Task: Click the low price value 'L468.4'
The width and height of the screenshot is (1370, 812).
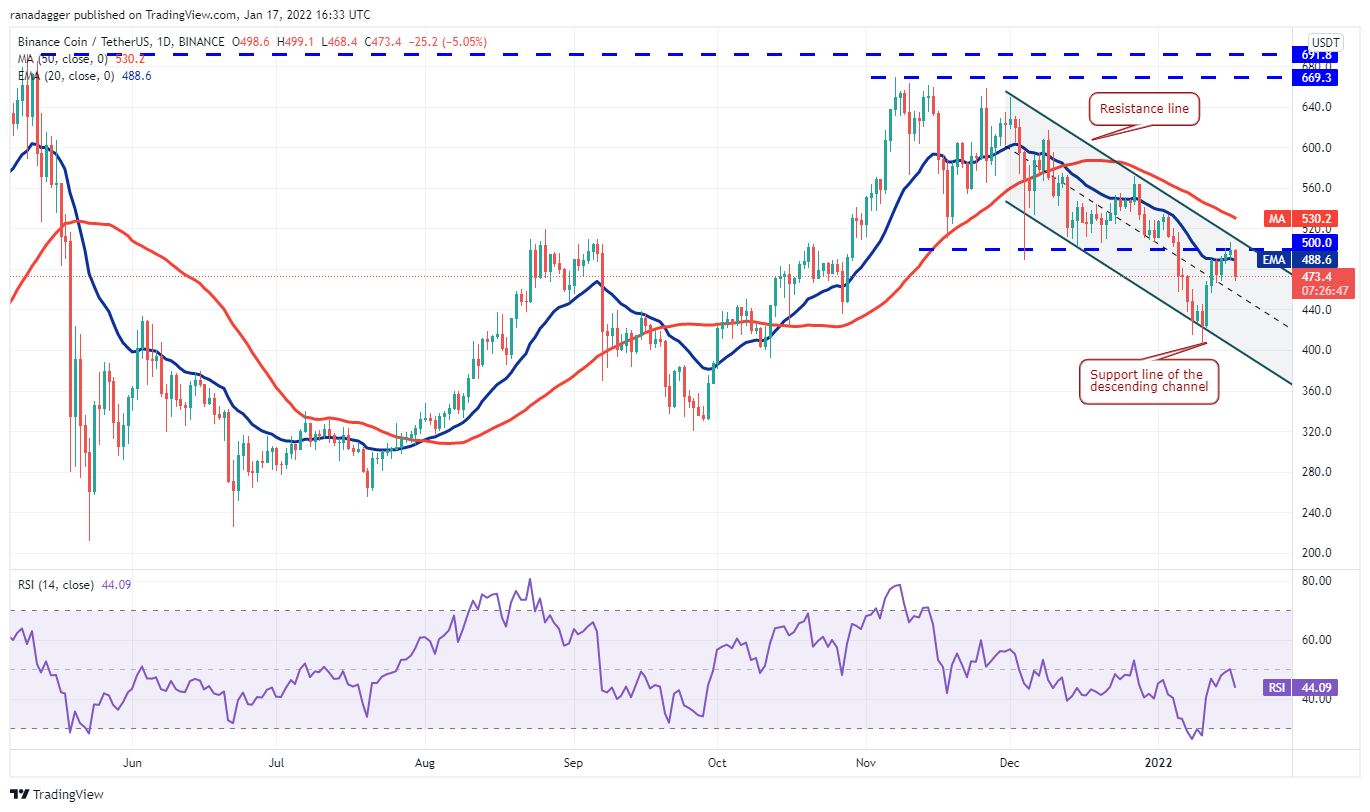Action: (337, 42)
